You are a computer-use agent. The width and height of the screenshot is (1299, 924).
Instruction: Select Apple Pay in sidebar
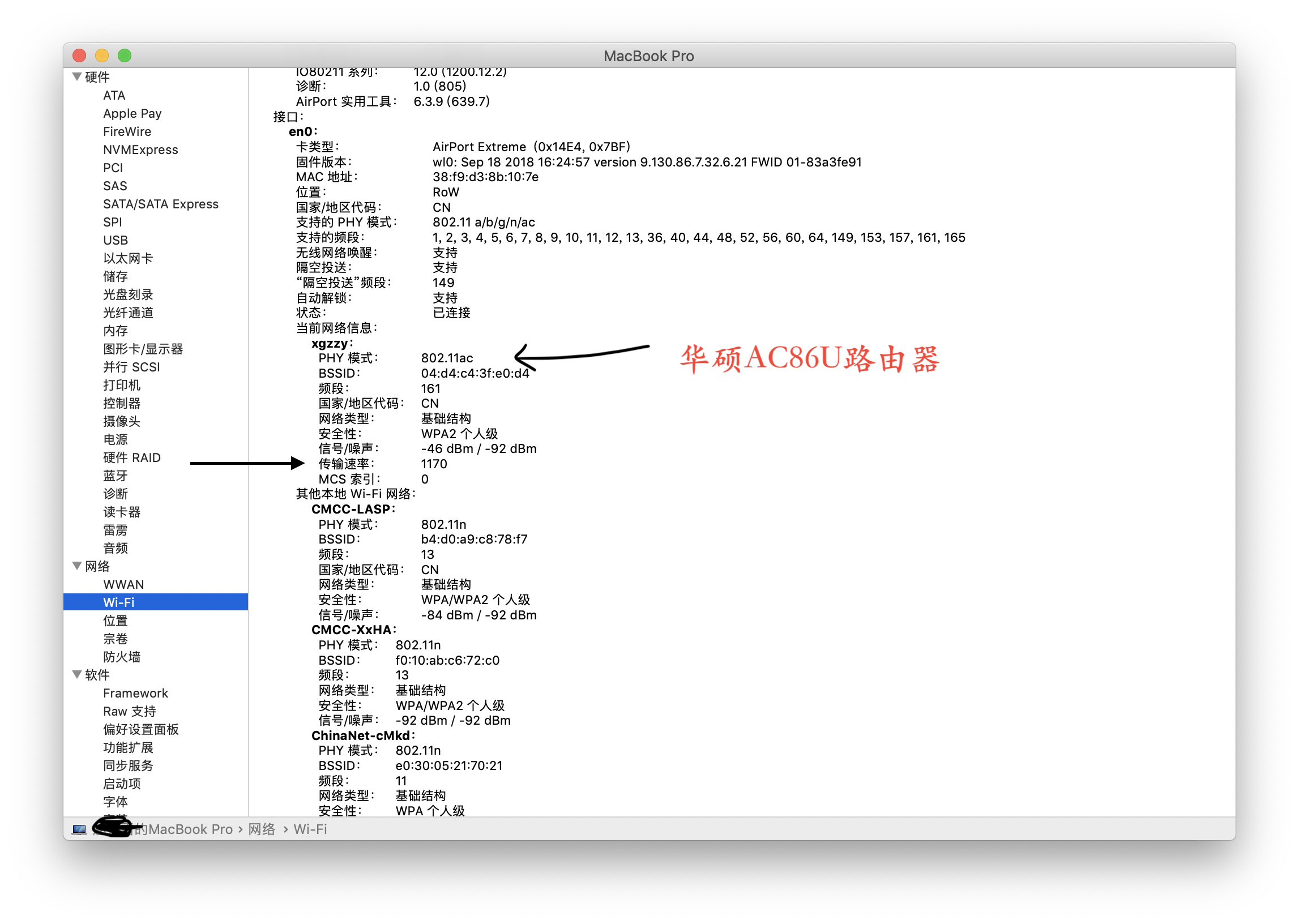(x=132, y=113)
